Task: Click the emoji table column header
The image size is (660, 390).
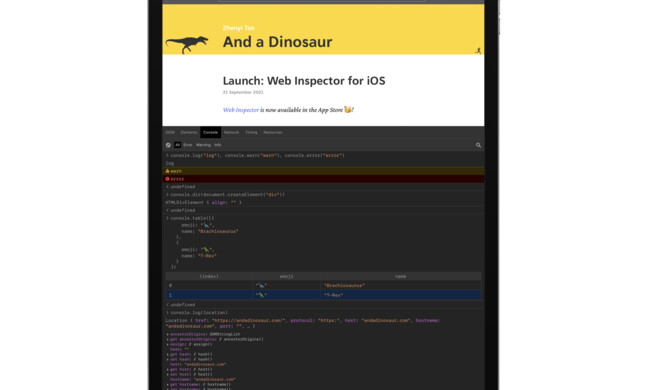Action: point(287,276)
